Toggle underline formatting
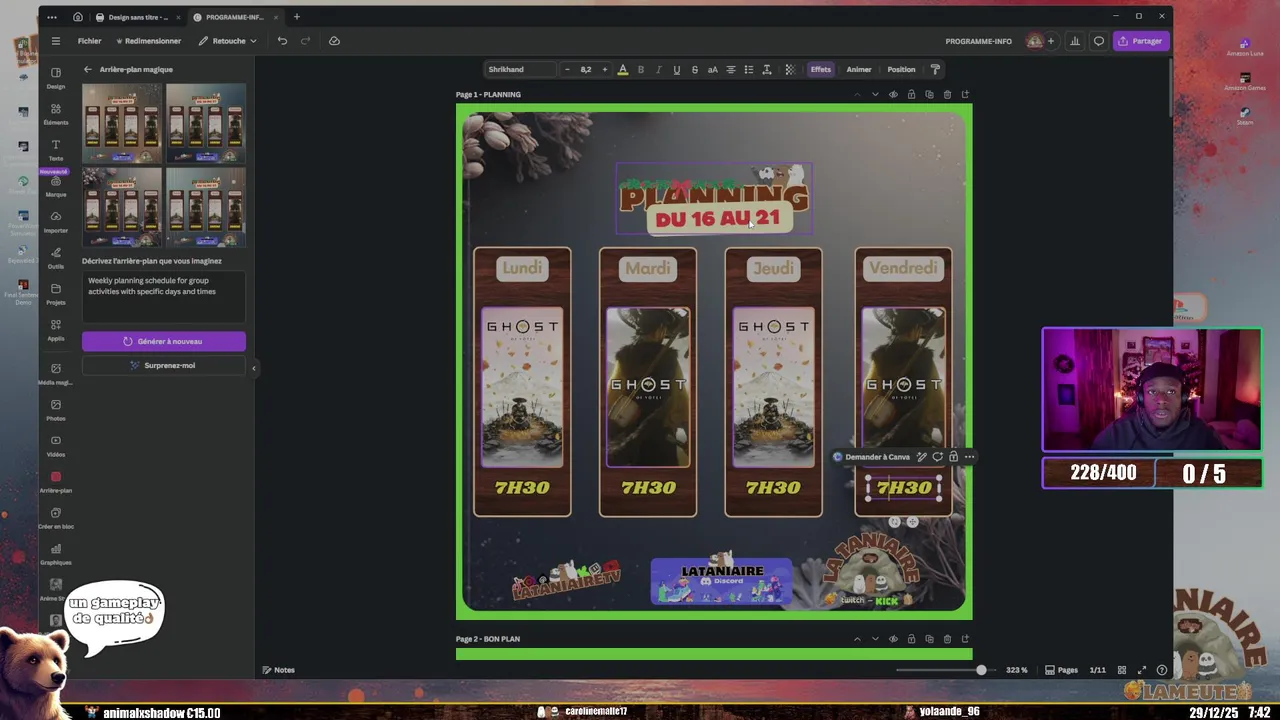Screen dimensions: 1280x720 pyautogui.click(x=676, y=69)
